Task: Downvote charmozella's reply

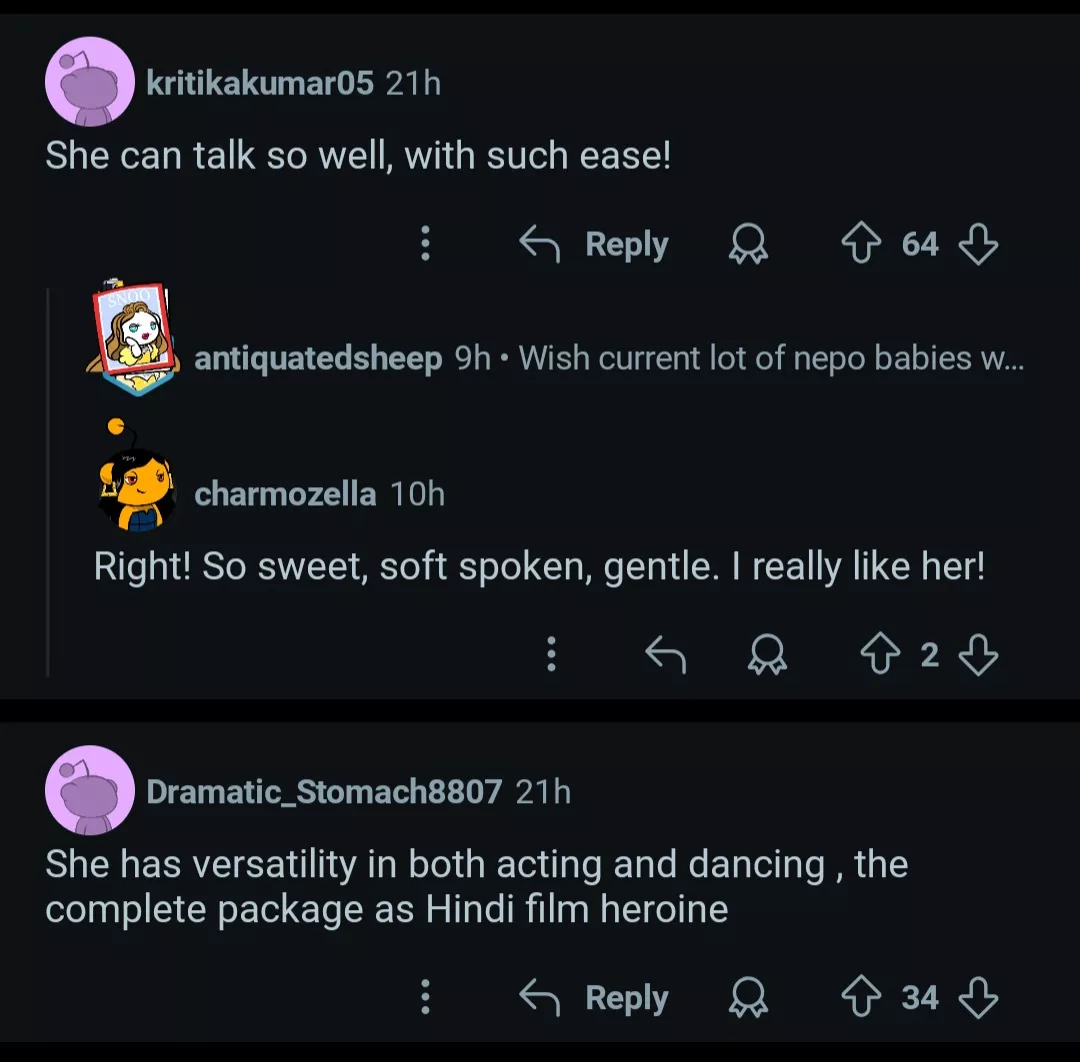Action: tap(977, 655)
